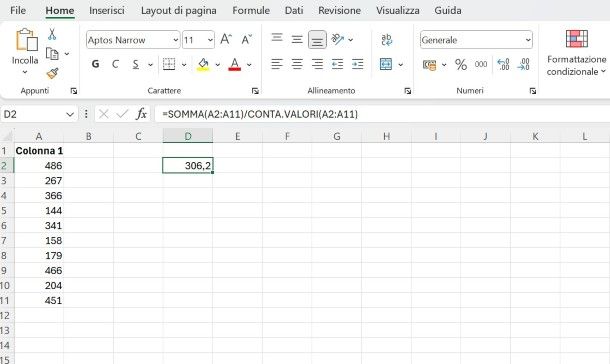Expand font color options arrow
Image resolution: width=610 pixels, height=364 pixels.
pyautogui.click(x=249, y=65)
